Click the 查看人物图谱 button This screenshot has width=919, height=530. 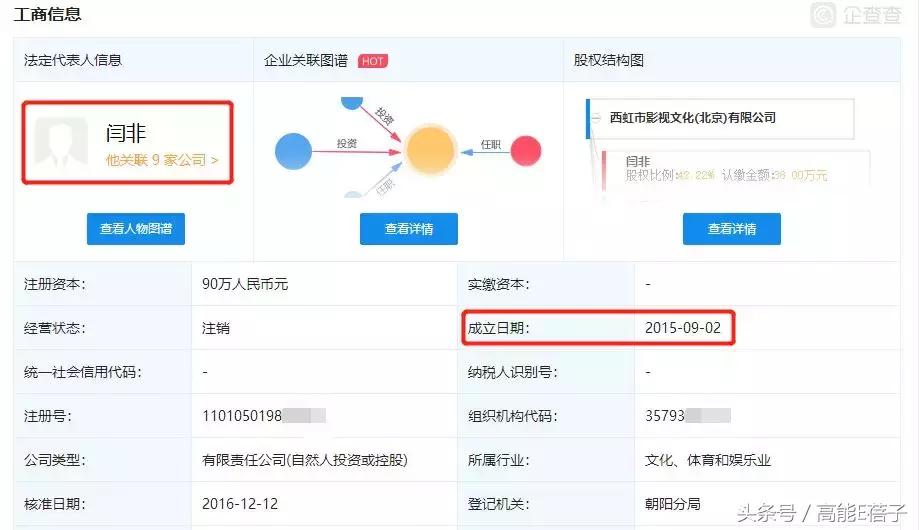tap(136, 229)
